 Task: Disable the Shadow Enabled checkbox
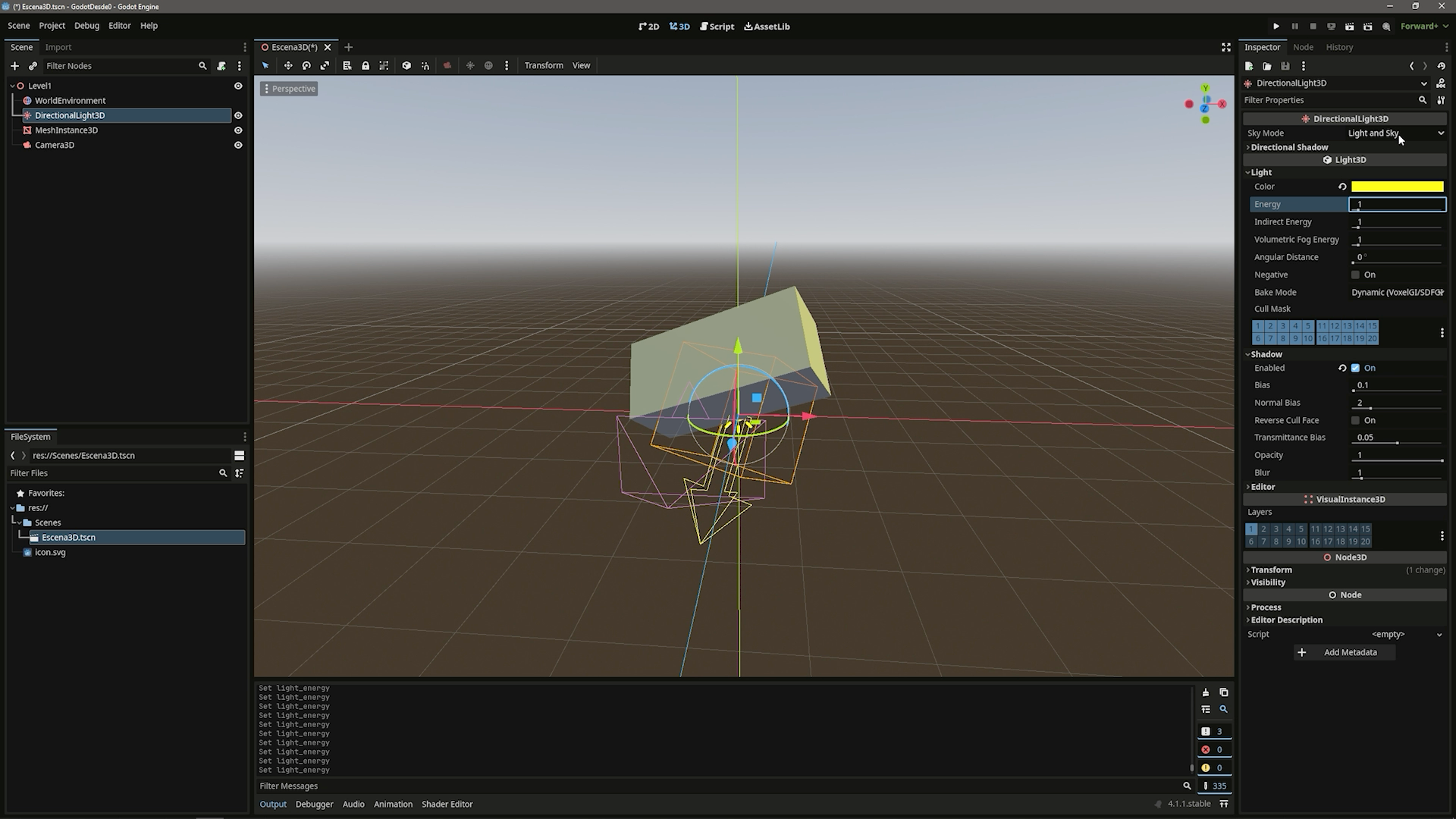1355,368
